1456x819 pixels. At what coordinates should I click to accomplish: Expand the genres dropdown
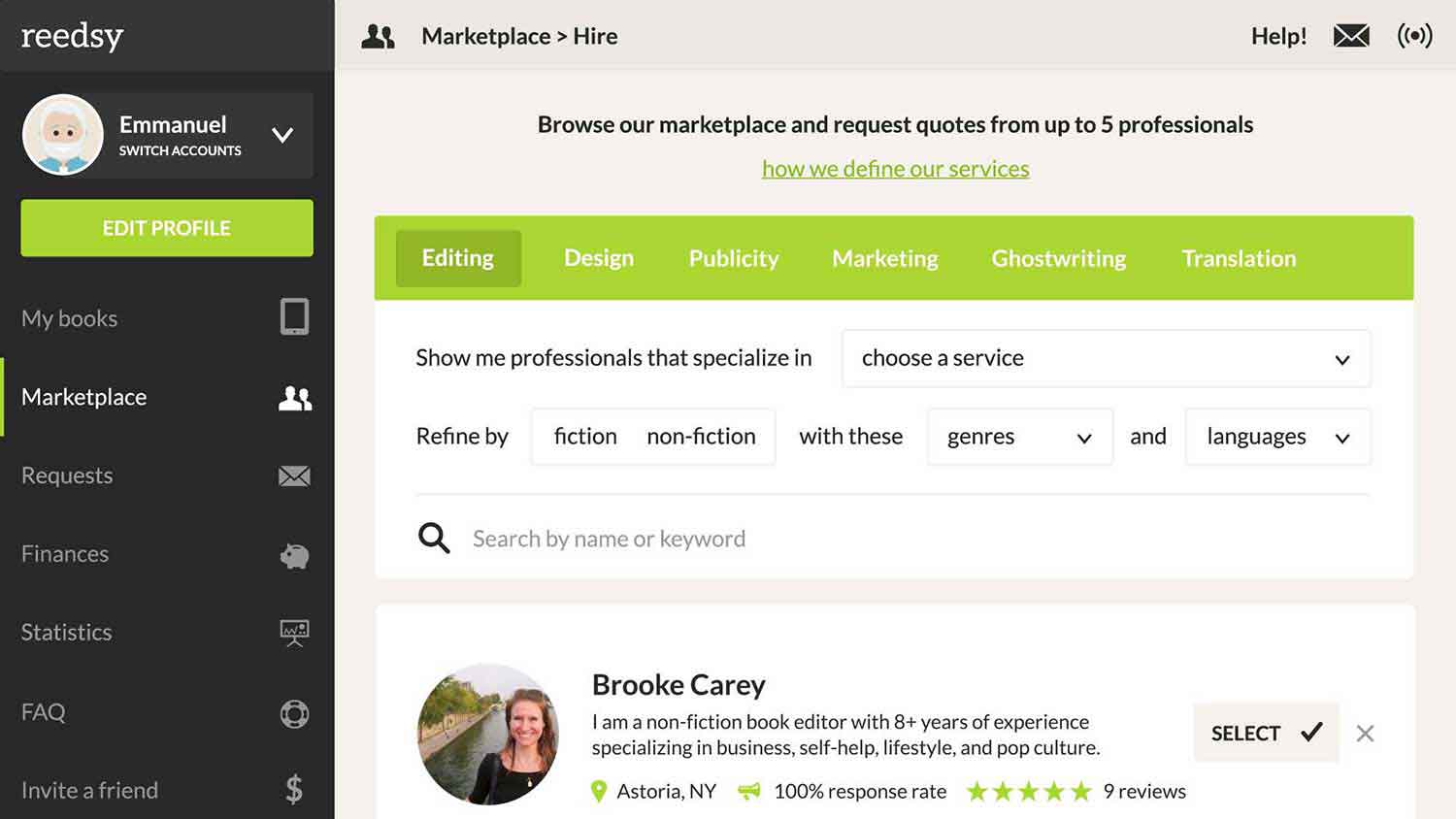pyautogui.click(x=1018, y=437)
